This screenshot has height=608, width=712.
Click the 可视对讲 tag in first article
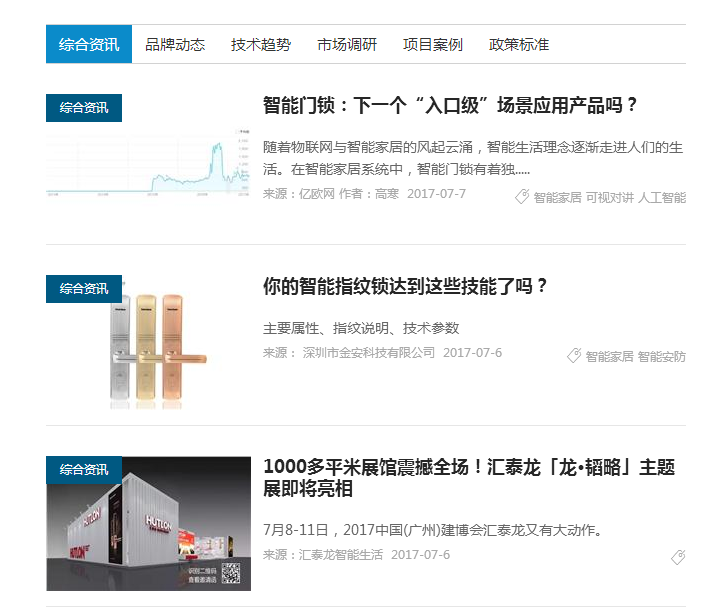(x=610, y=198)
